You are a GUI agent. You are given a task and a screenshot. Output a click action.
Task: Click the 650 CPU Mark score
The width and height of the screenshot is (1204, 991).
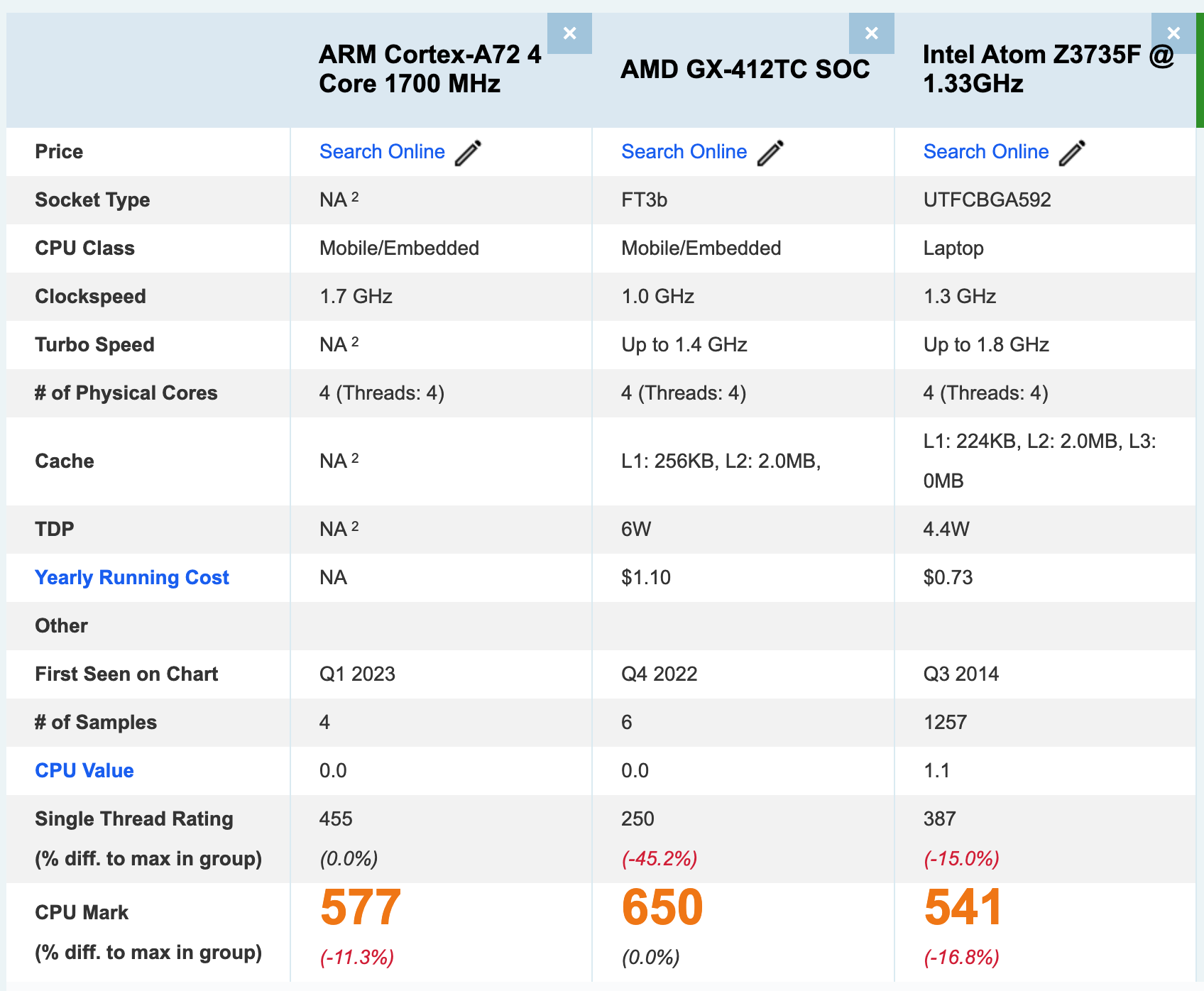point(662,908)
